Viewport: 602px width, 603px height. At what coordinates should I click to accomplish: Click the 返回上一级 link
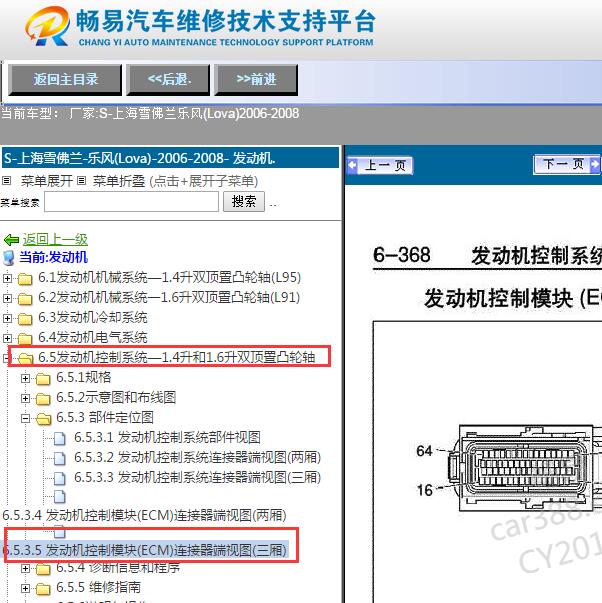[x=55, y=239]
